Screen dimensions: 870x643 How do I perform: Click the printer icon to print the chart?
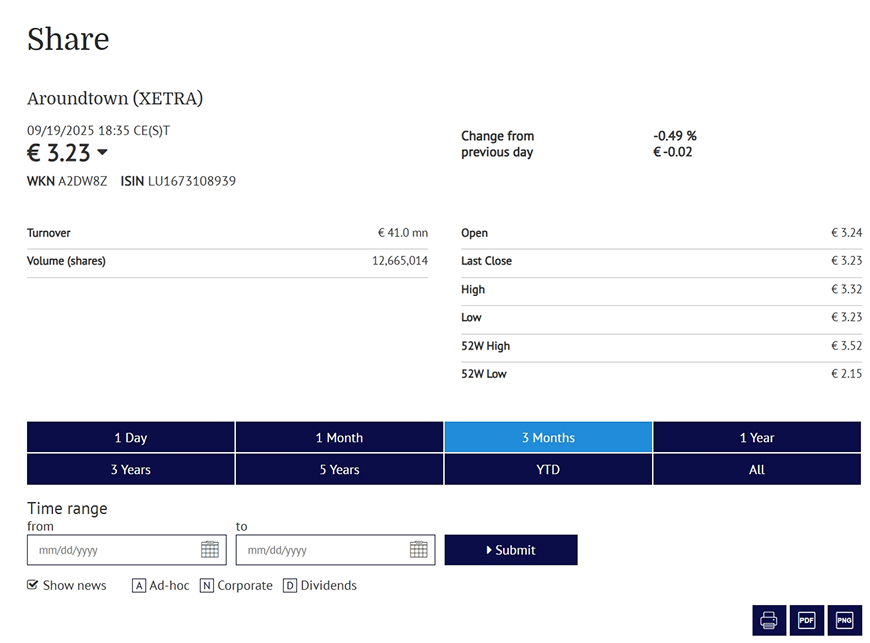coord(769,620)
